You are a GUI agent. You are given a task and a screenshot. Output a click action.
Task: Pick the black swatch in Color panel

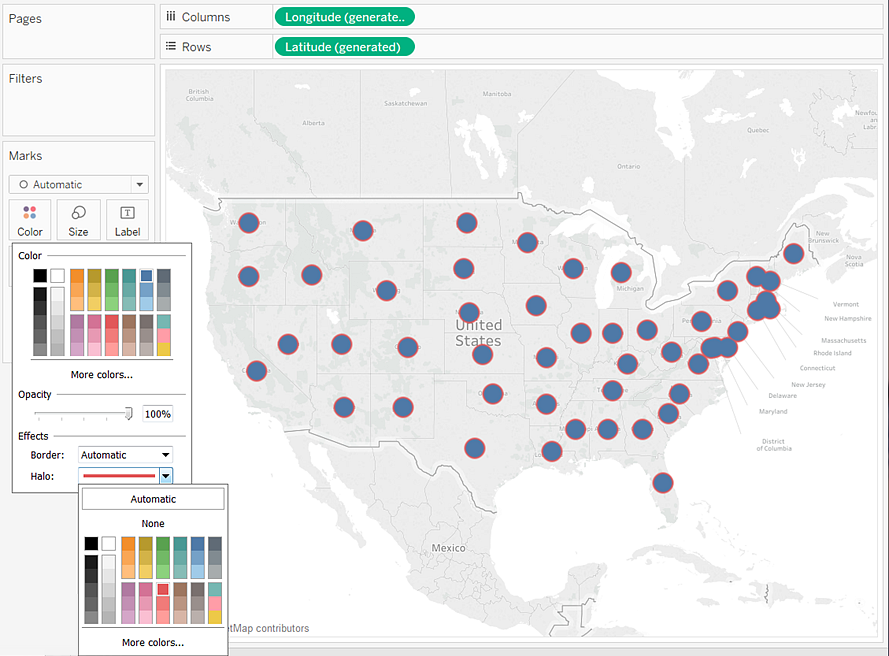point(40,276)
